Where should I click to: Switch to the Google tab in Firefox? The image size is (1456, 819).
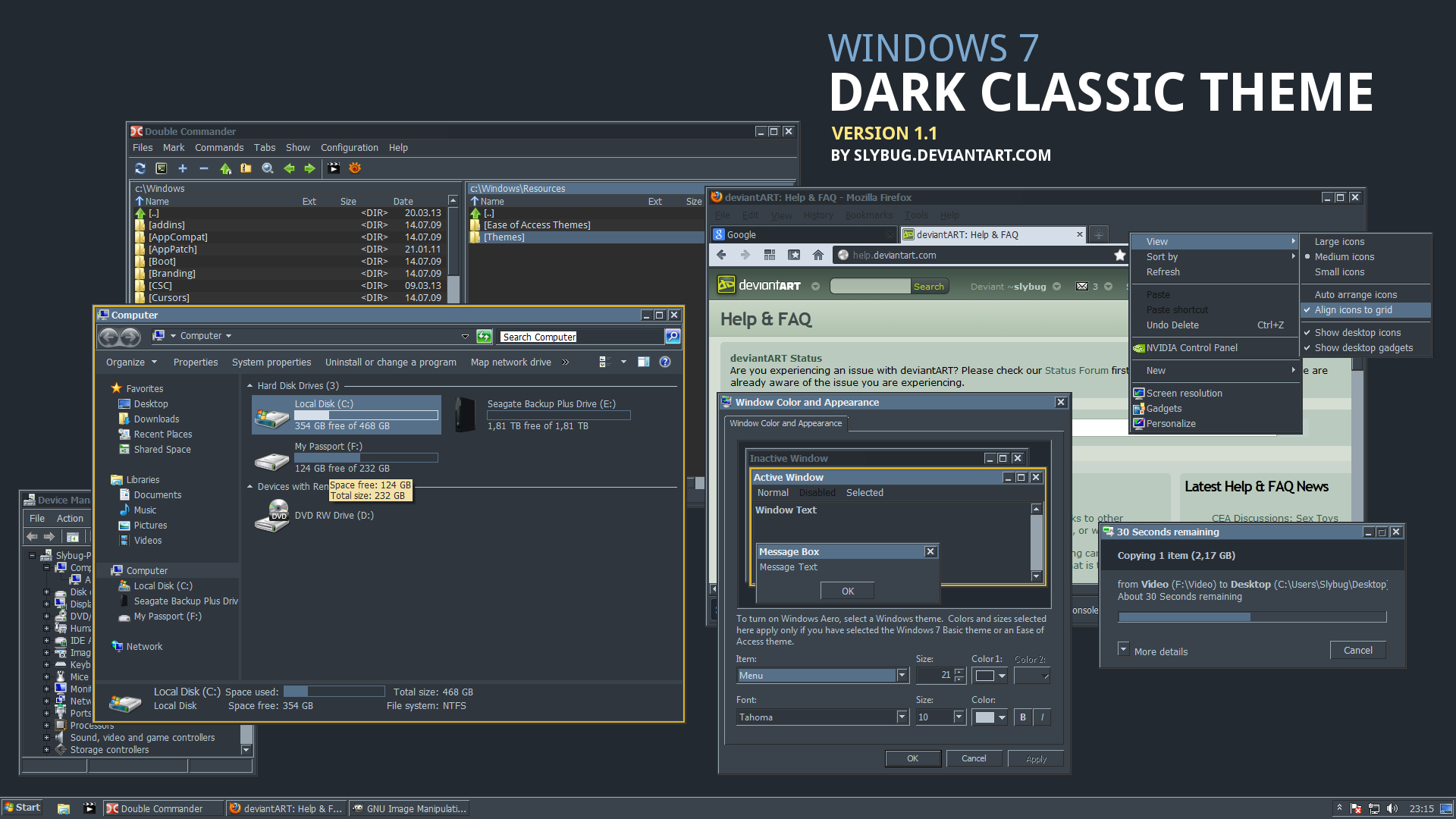(x=804, y=235)
